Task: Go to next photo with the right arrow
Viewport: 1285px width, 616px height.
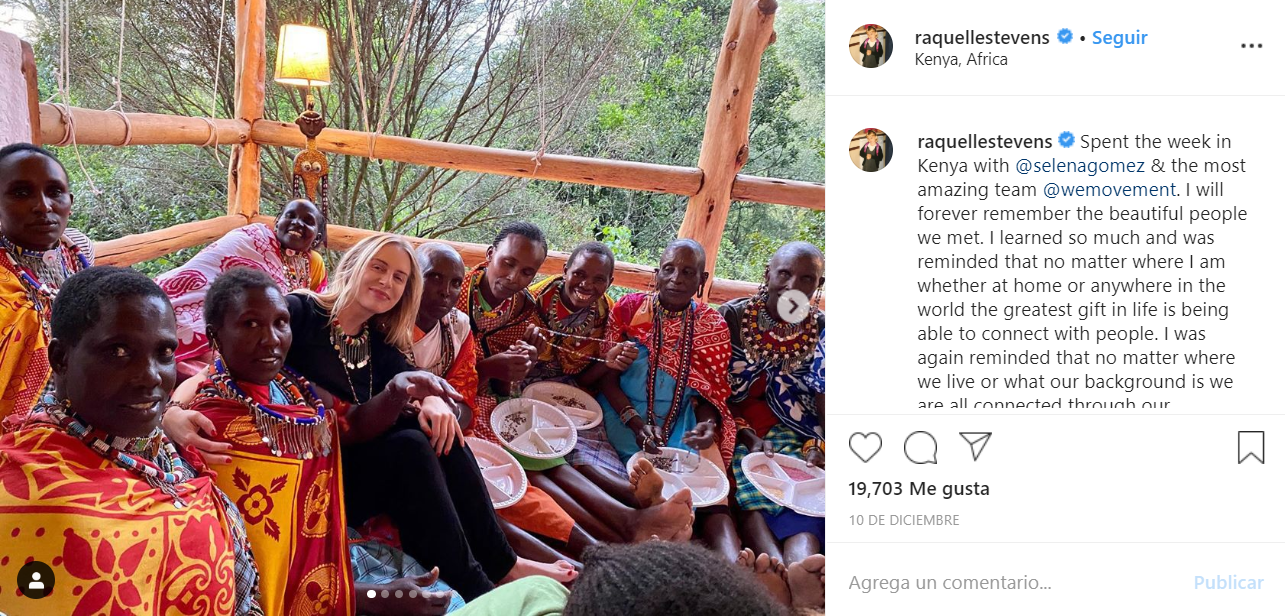Action: point(793,307)
